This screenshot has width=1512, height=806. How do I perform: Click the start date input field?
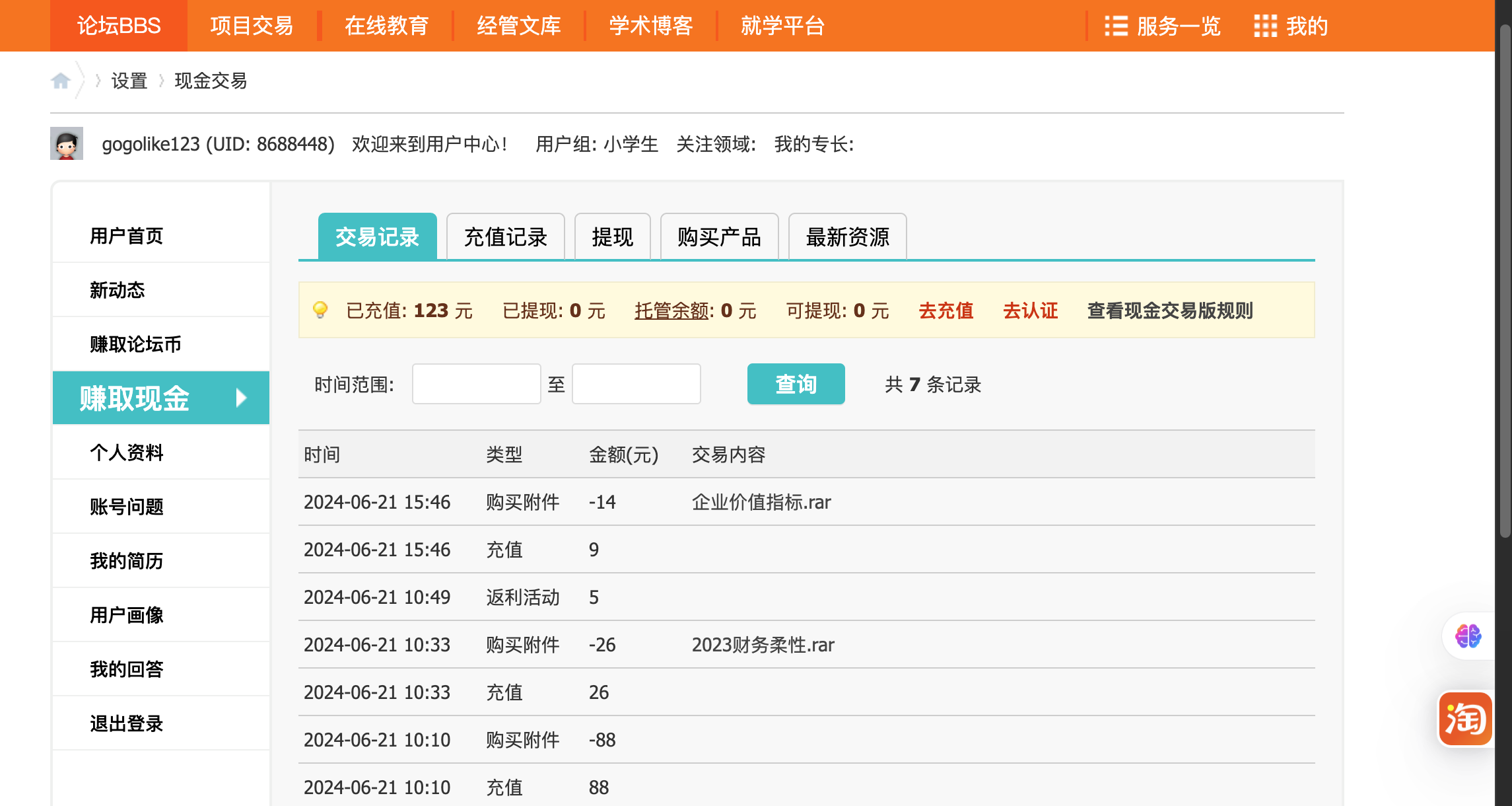[x=476, y=384]
